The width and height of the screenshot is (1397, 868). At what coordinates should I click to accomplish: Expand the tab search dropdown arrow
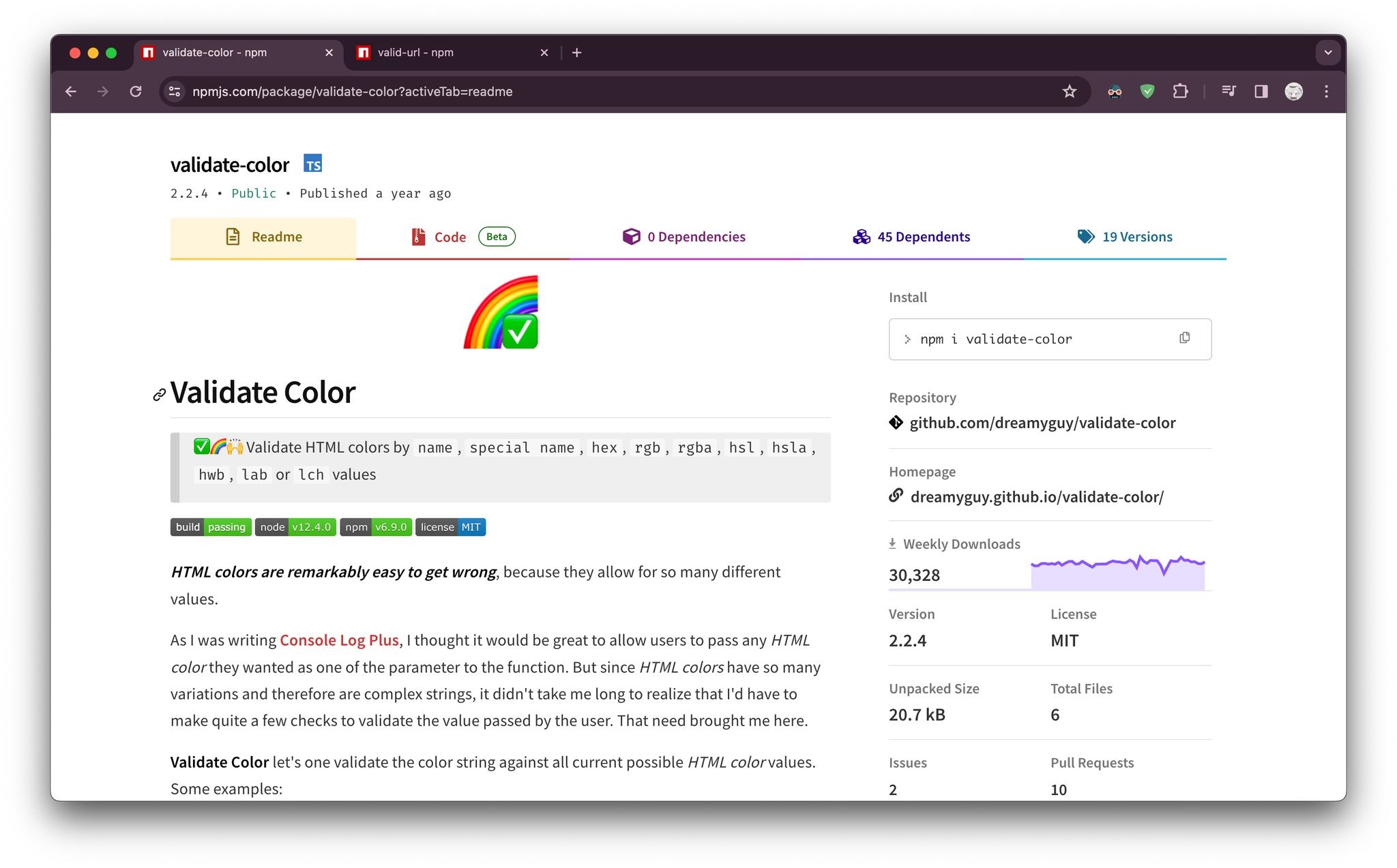(x=1327, y=53)
